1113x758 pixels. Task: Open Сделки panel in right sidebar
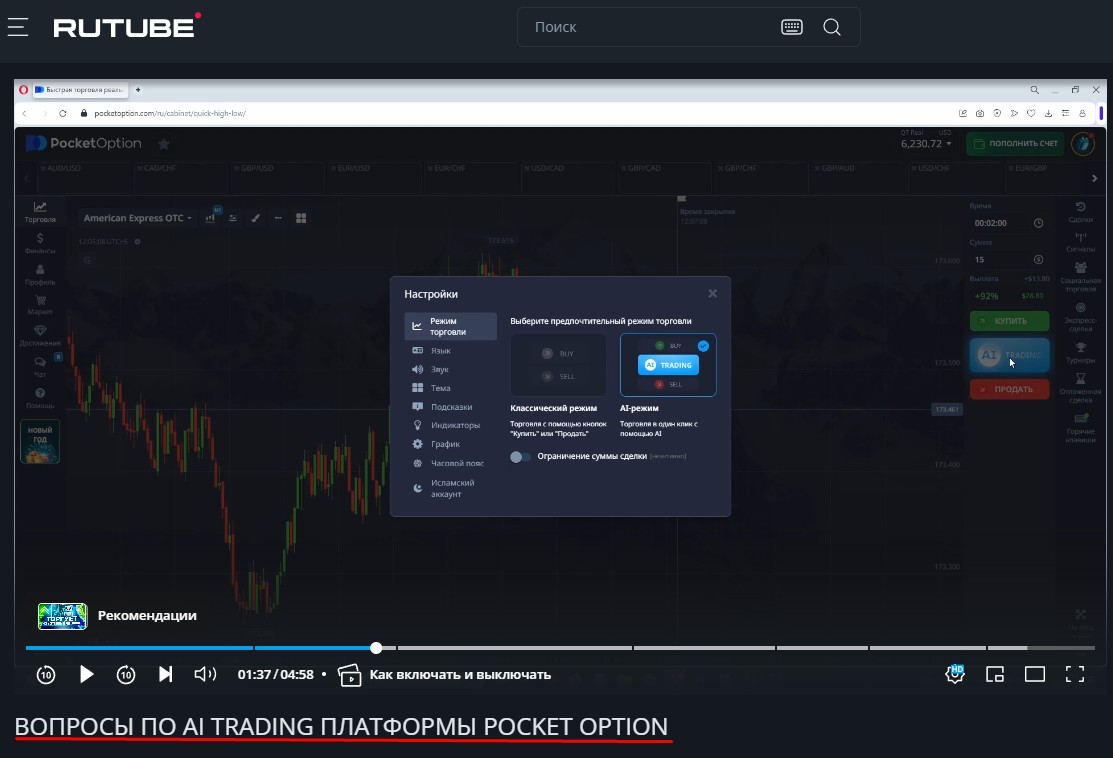1080,212
